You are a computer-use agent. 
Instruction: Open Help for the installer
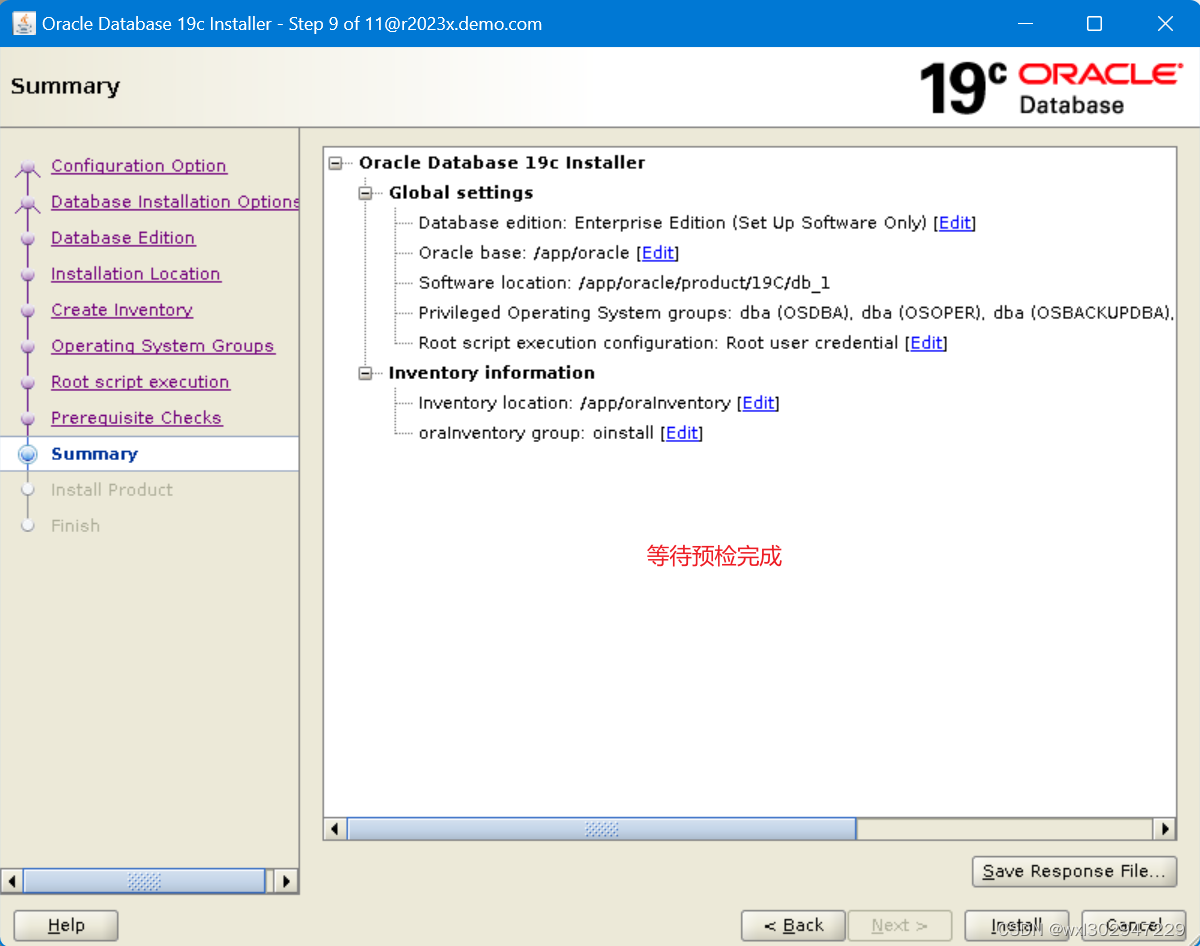(66, 925)
